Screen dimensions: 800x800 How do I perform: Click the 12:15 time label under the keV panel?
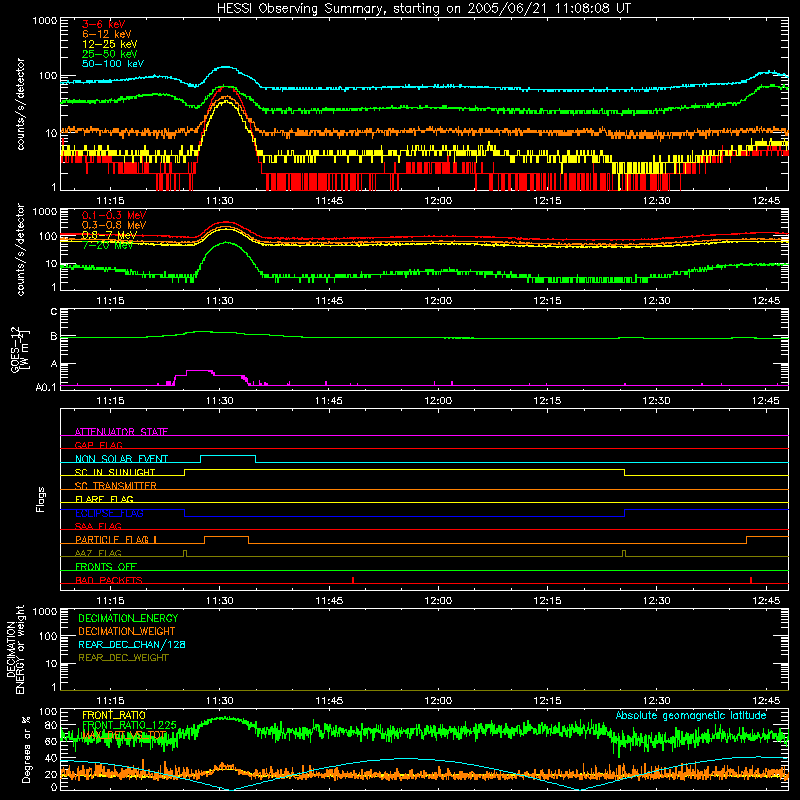click(547, 201)
